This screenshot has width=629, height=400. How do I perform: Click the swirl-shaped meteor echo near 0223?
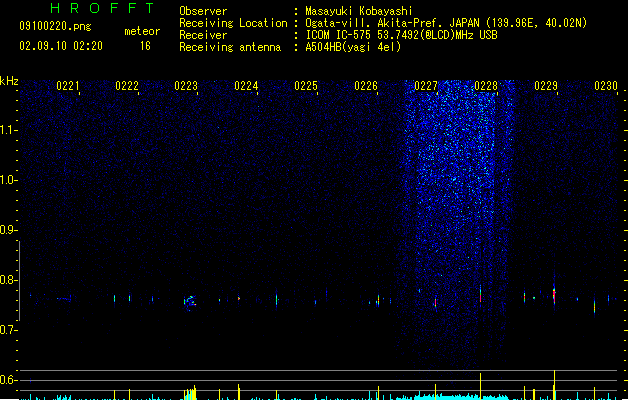[190, 301]
